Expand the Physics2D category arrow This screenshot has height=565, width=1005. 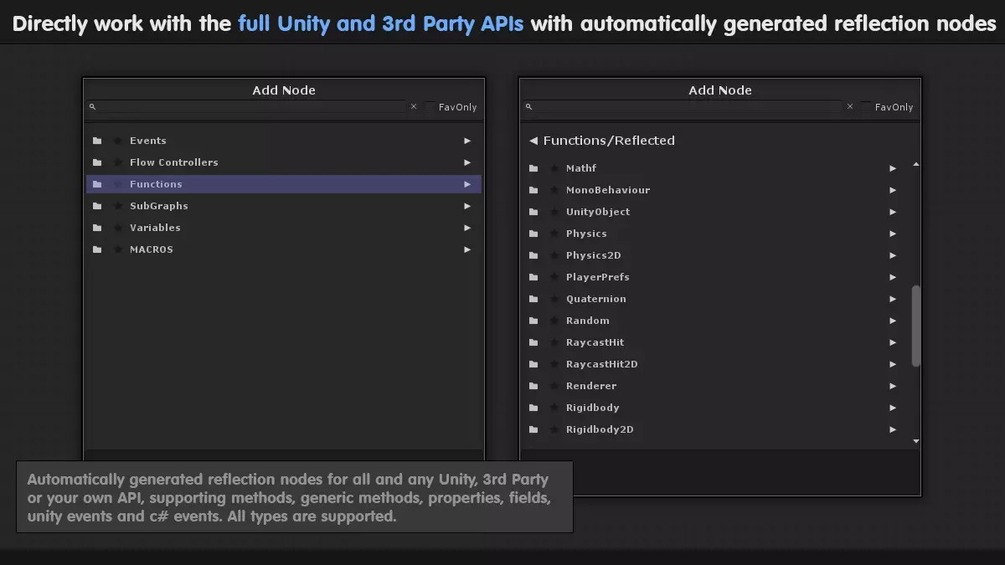(893, 256)
